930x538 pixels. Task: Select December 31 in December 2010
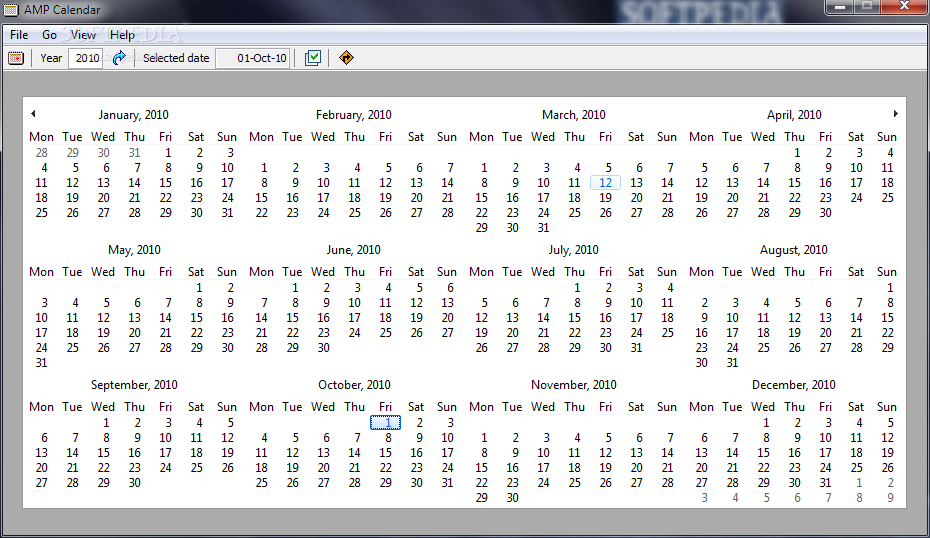coord(826,483)
